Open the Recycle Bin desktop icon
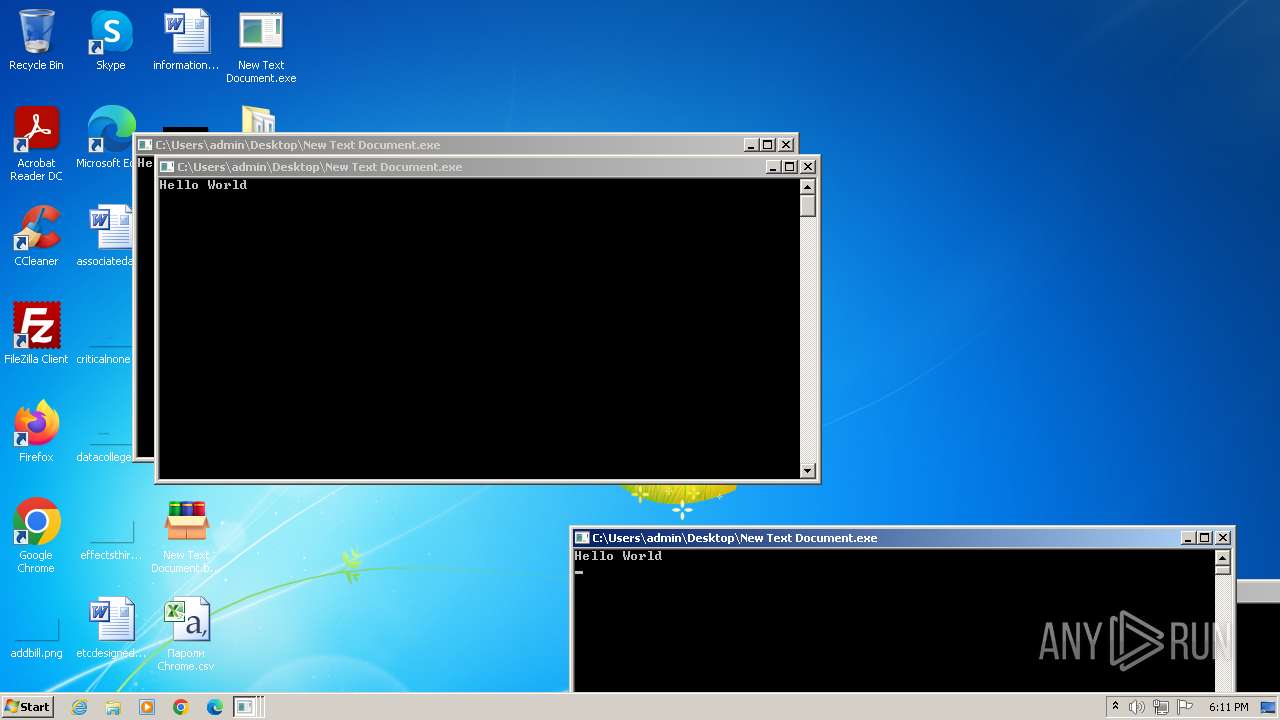1280x720 pixels. pyautogui.click(x=36, y=40)
